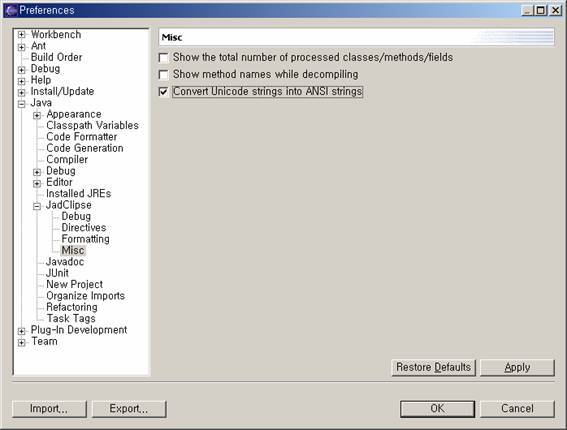Select Build Order in the tree
This screenshot has height=430, width=567.
pos(56,57)
